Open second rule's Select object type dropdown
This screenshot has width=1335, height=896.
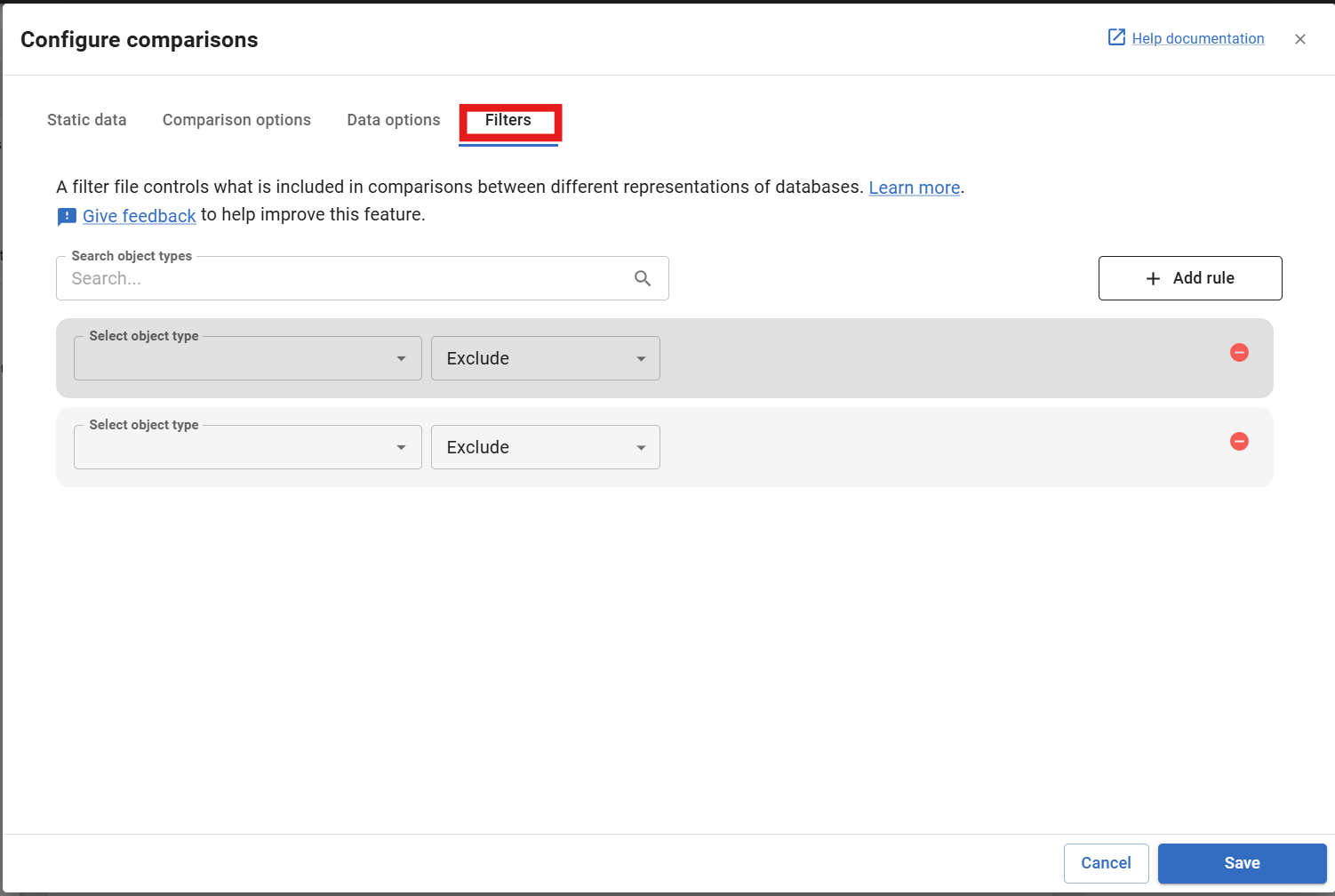[x=247, y=447]
